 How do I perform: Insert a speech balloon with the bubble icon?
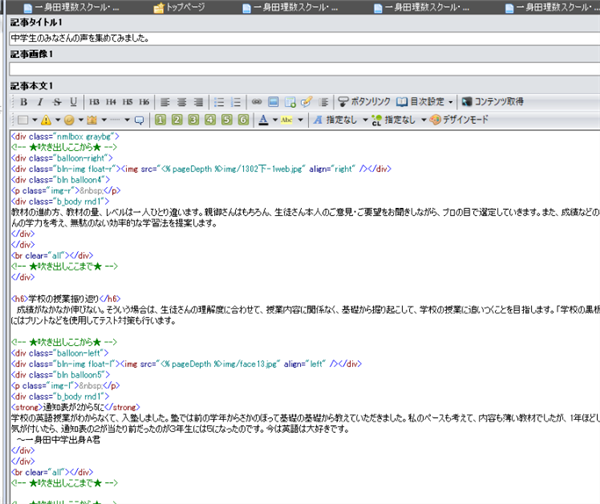pos(140,120)
